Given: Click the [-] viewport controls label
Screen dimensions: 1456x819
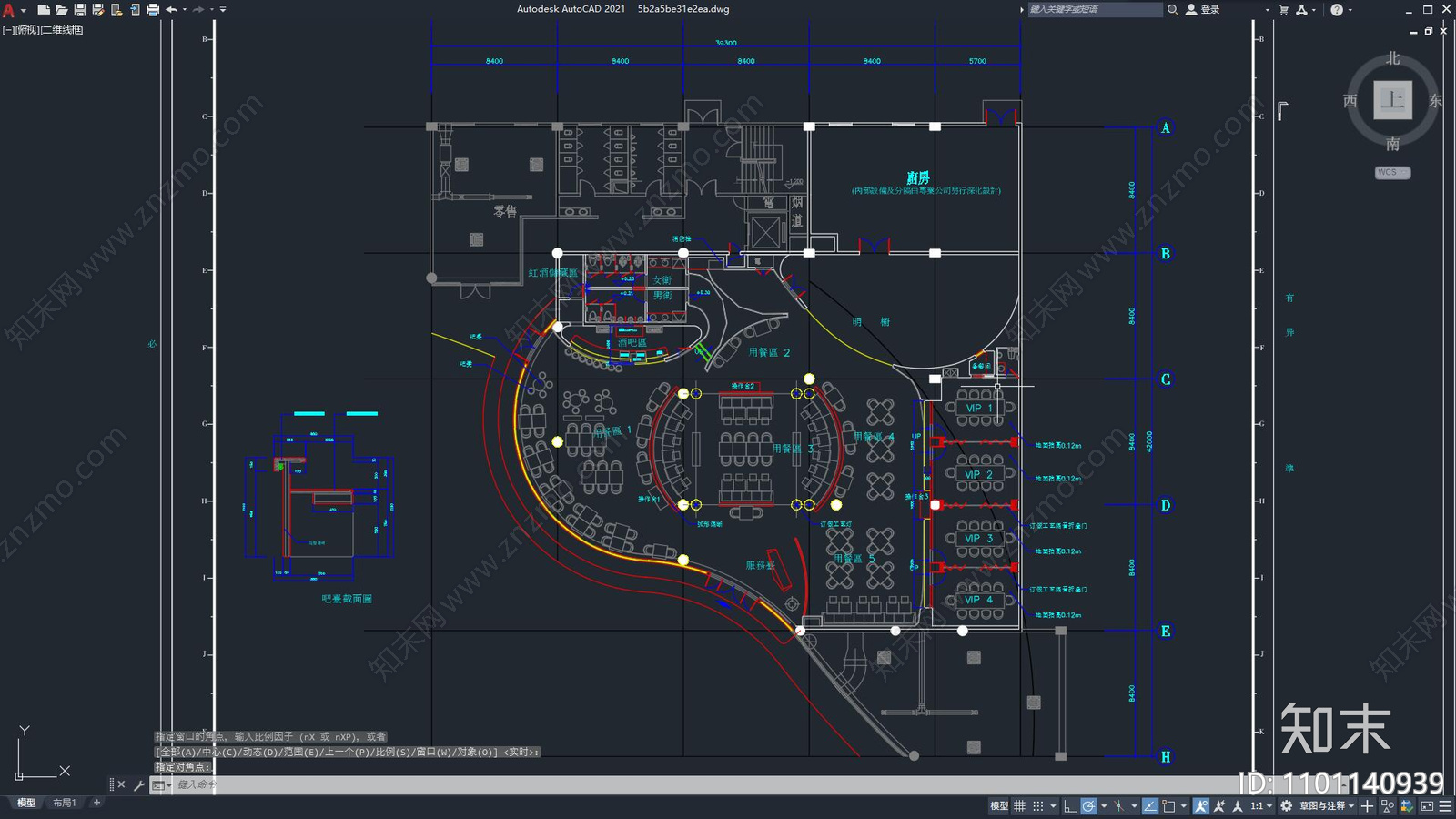Looking at the screenshot, I should pos(7,30).
